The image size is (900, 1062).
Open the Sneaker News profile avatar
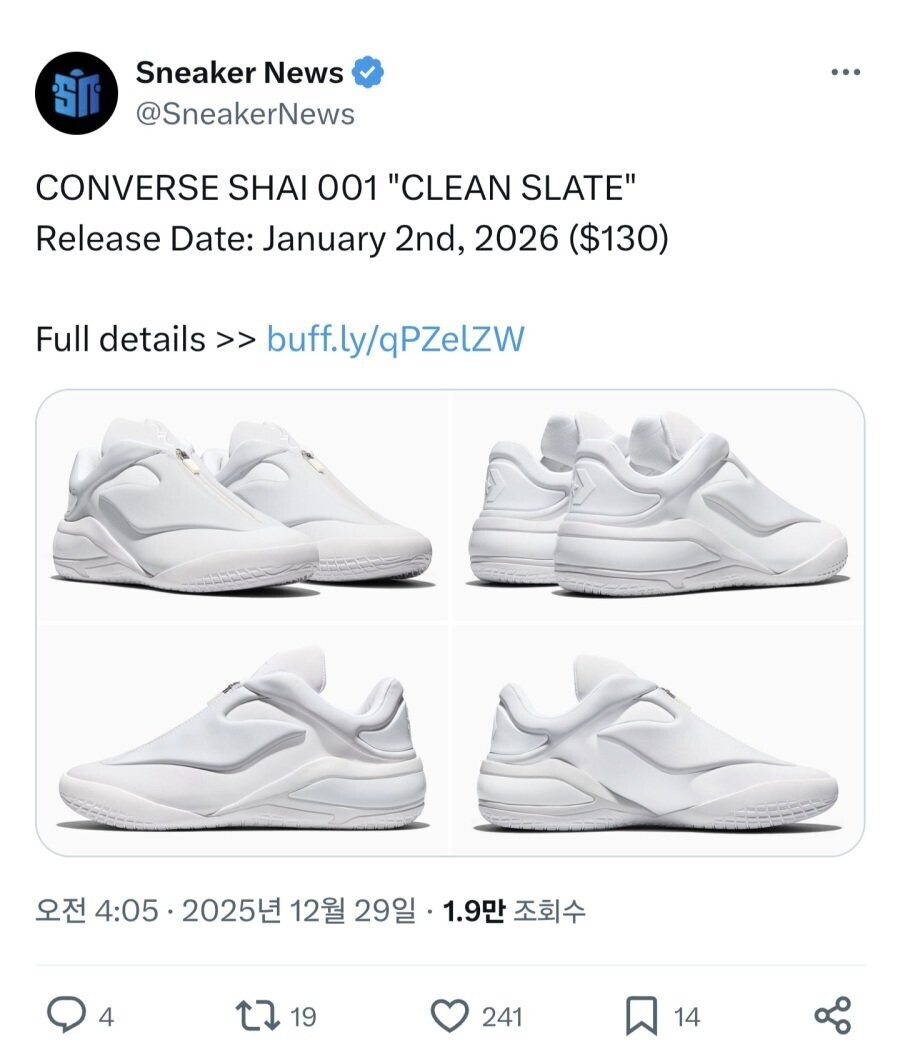[77, 94]
